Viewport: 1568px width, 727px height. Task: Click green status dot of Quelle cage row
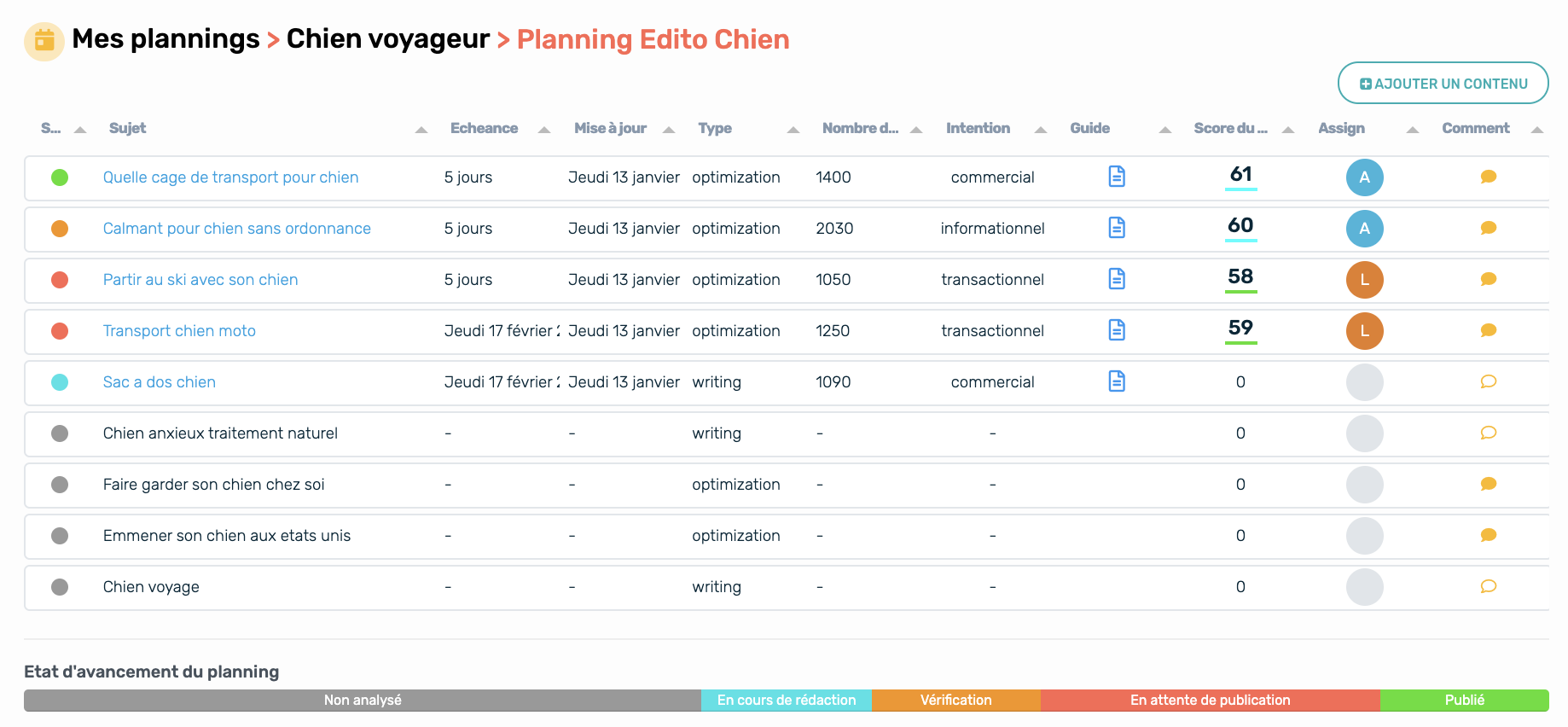point(60,177)
